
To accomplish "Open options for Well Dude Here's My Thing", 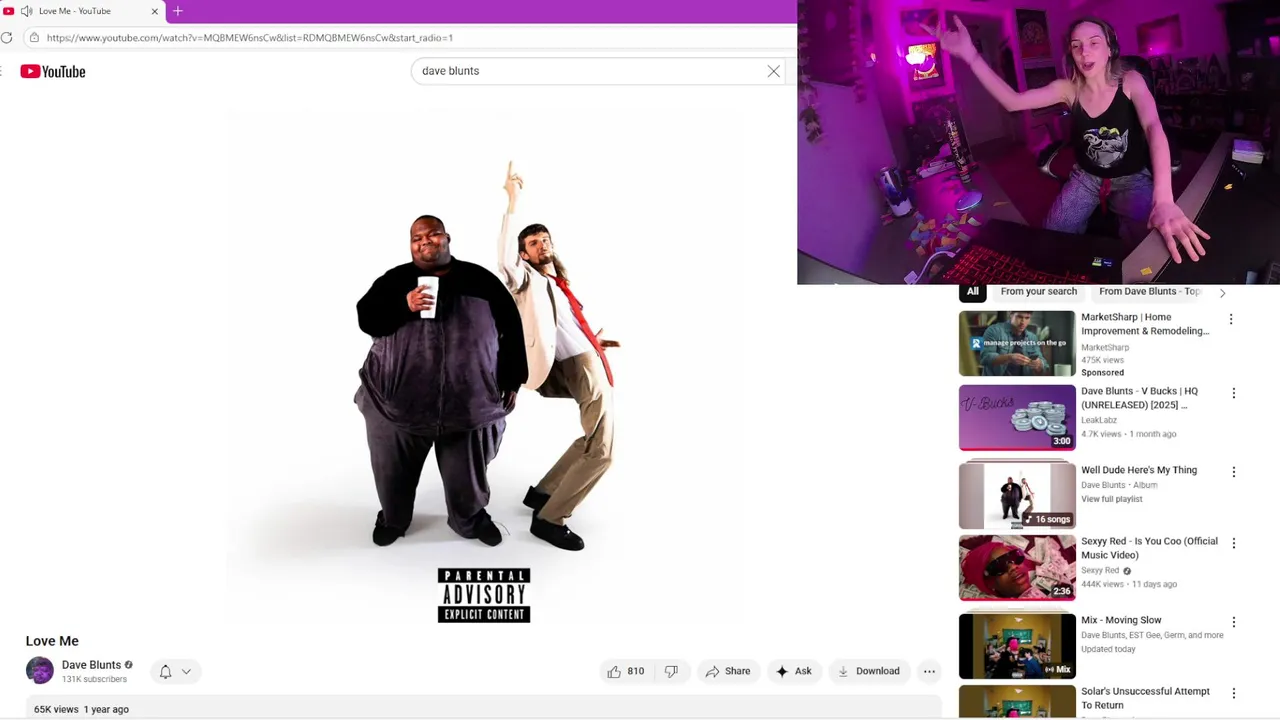I will [x=1233, y=472].
